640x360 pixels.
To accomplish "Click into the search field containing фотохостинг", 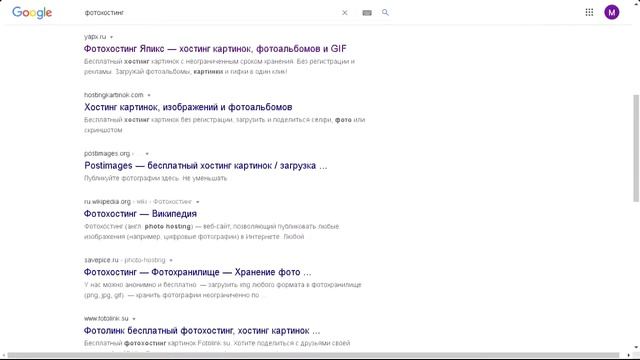I will 210,13.
